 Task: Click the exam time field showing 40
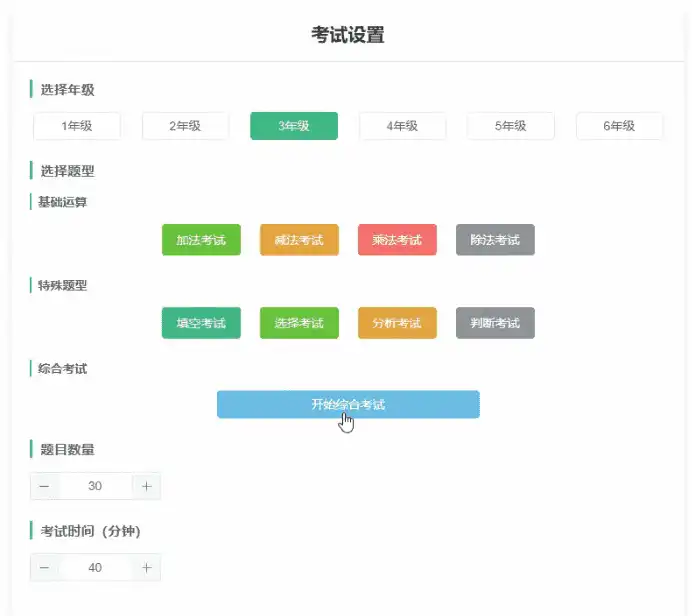[95, 567]
